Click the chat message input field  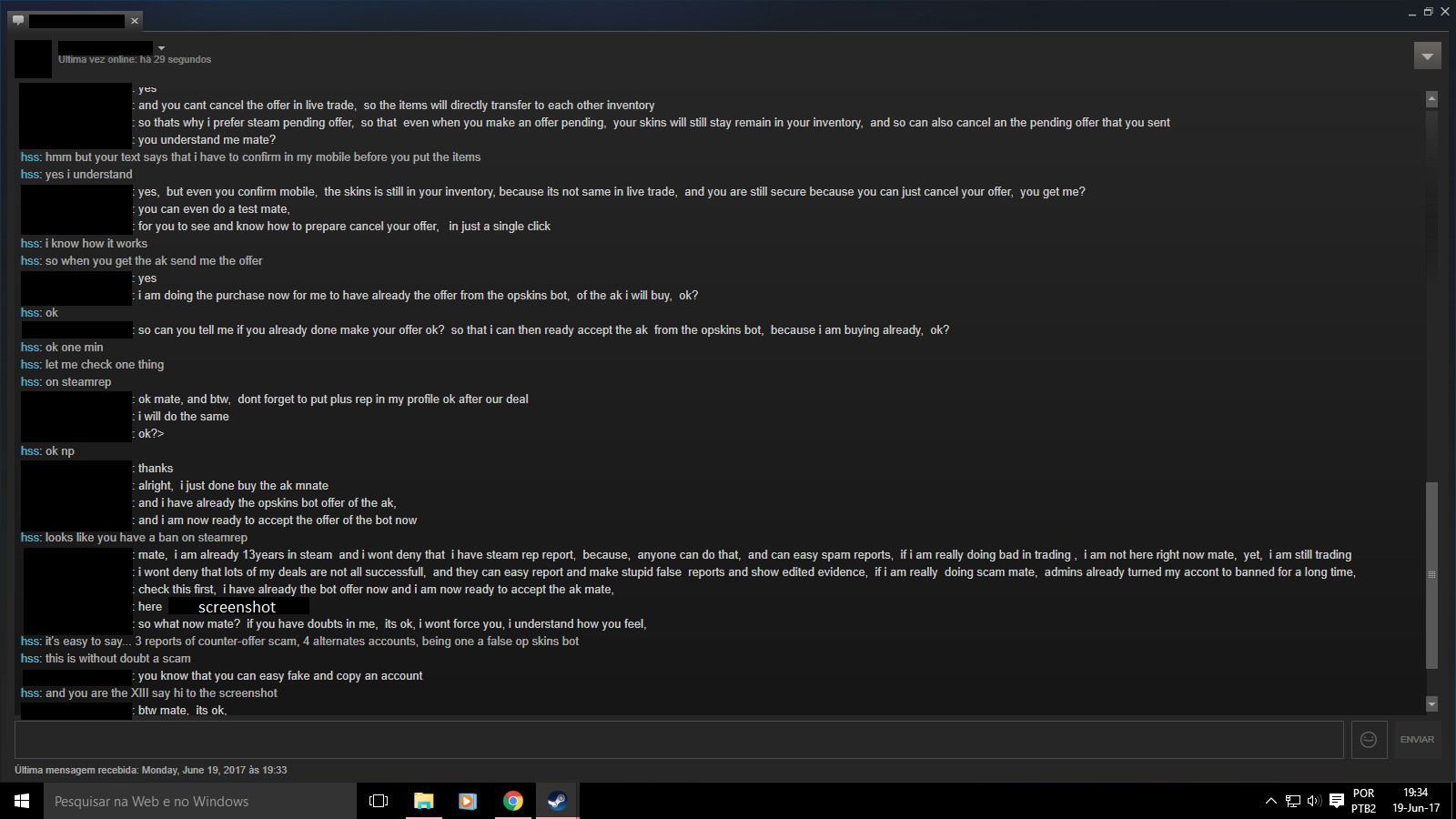pyautogui.click(x=679, y=740)
